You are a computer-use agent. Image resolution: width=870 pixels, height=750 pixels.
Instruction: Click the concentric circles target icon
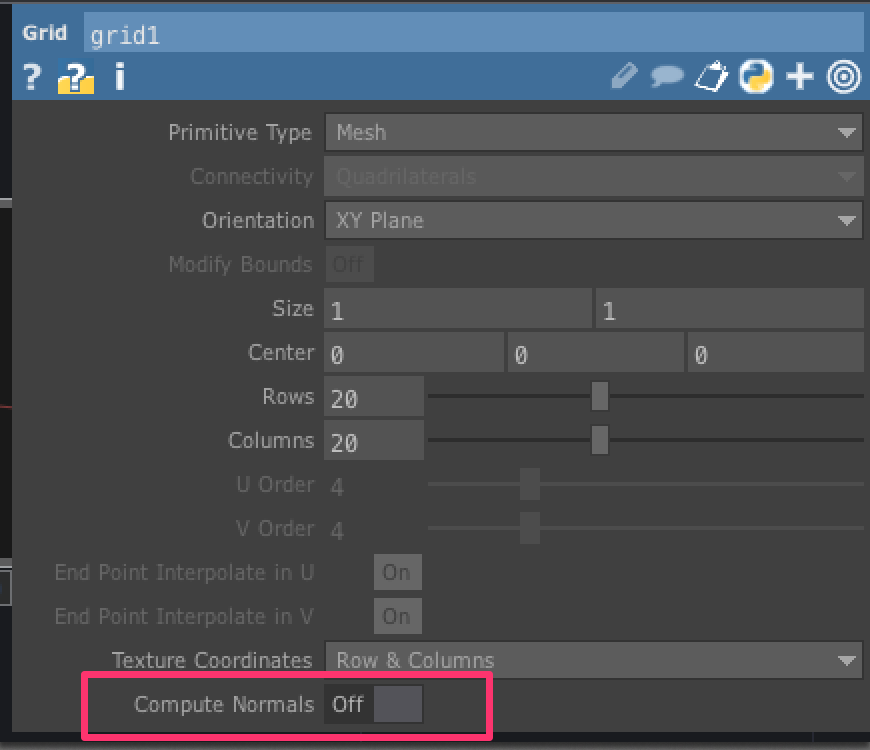coord(844,77)
